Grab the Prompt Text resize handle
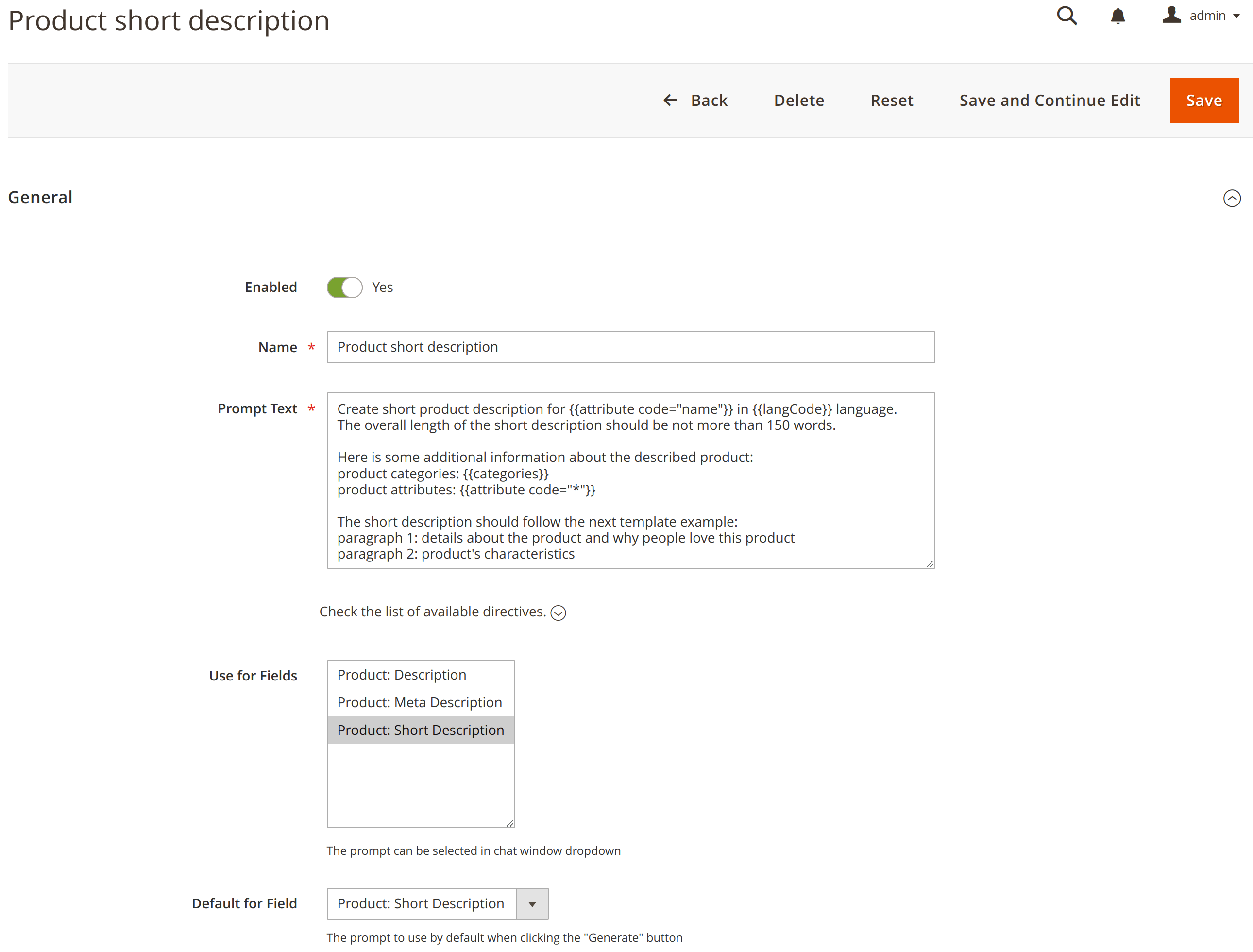The image size is (1253, 952). tap(930, 563)
